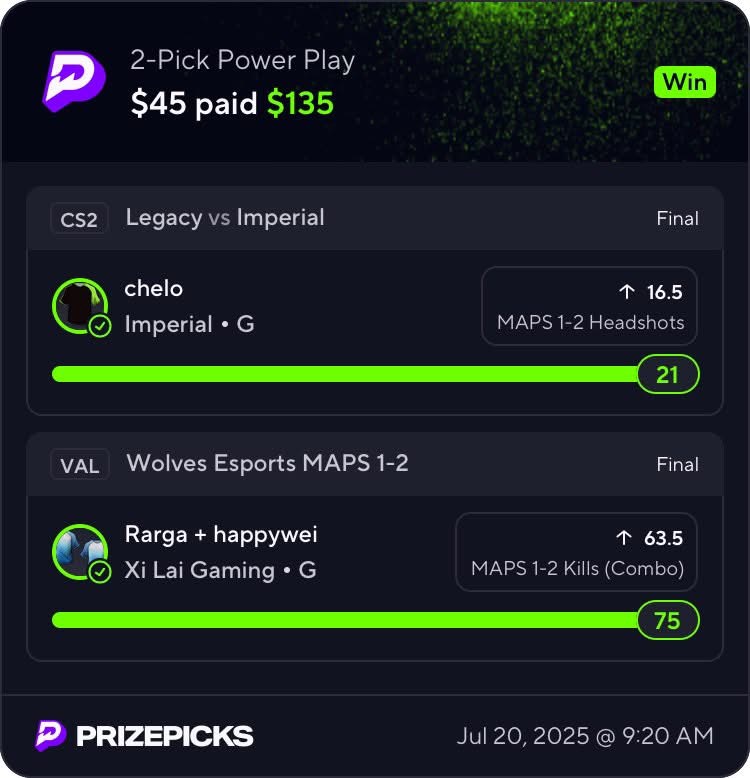Click the small PrizePicks logo in footer
The width and height of the screenshot is (750, 778).
(51, 735)
